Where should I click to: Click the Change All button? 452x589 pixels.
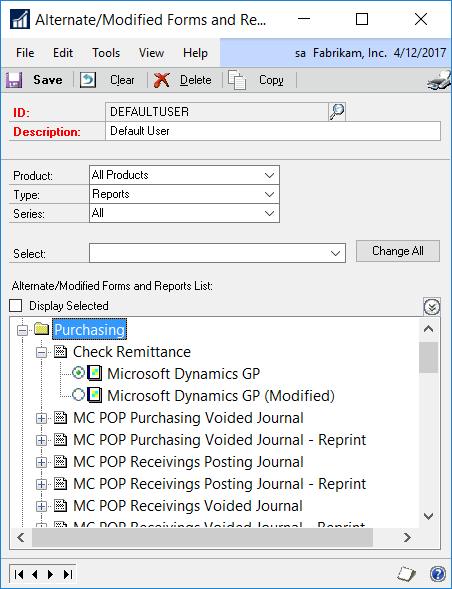pos(398,251)
